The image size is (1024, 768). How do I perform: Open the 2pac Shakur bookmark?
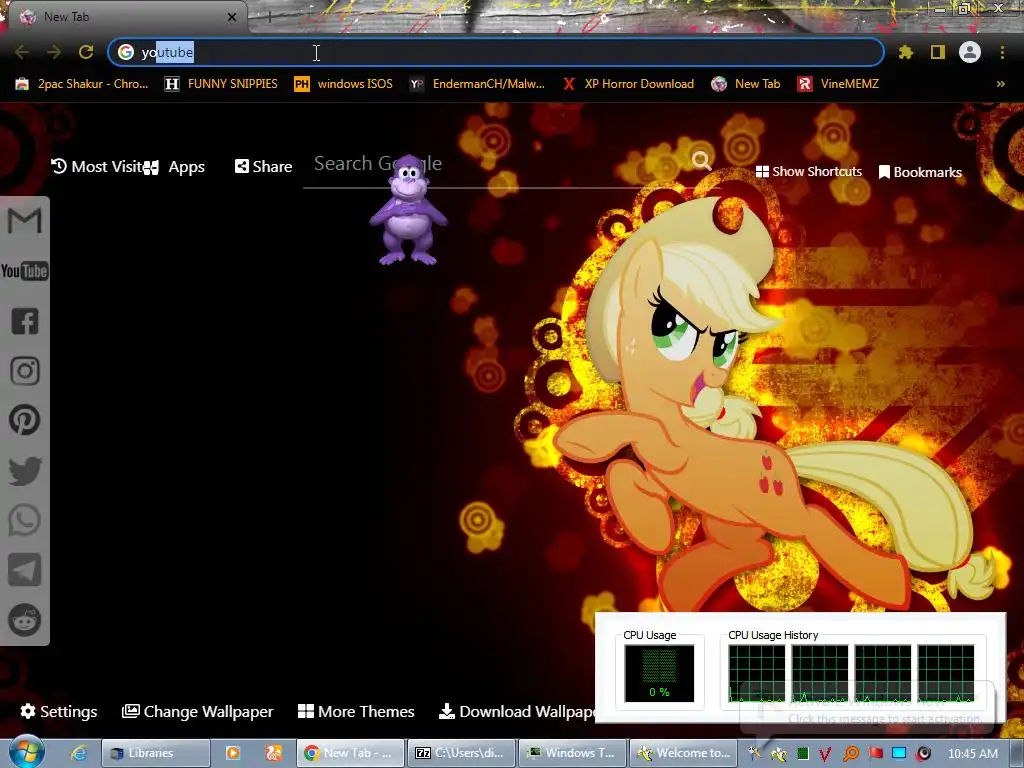[x=82, y=84]
